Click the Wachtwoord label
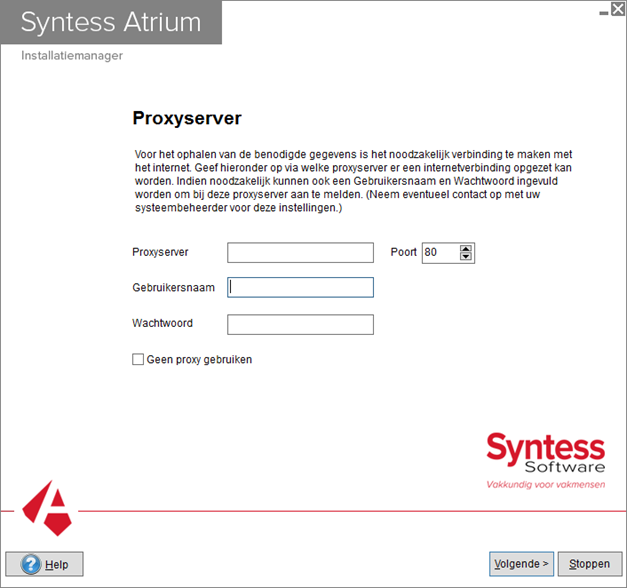This screenshot has width=627, height=588. (x=162, y=323)
